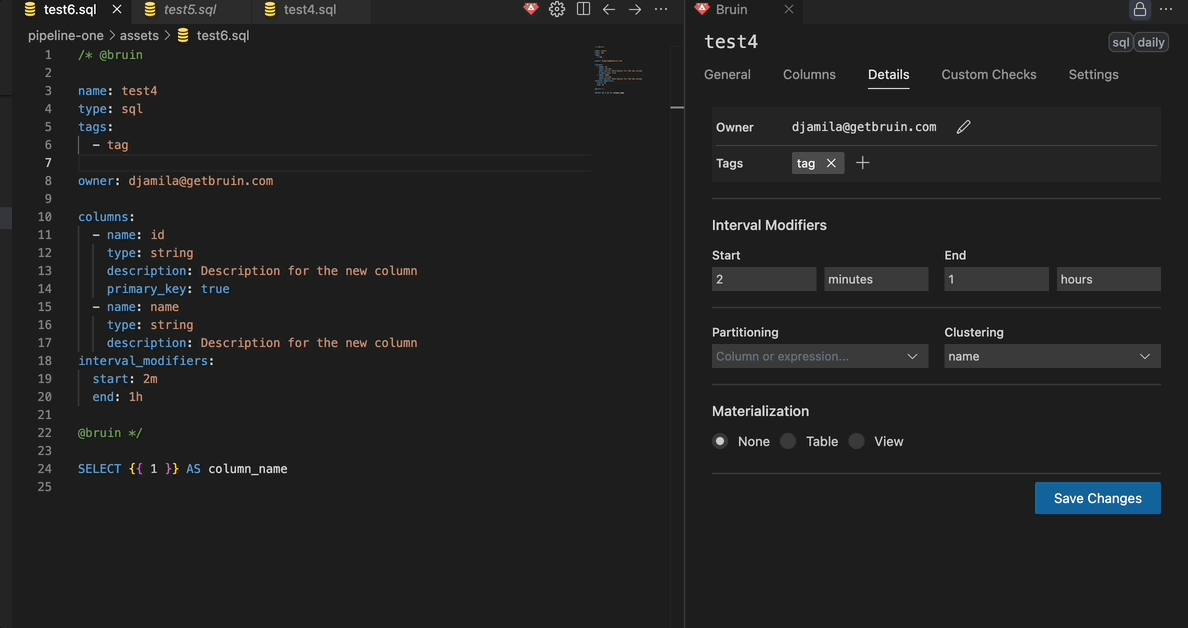
Task: Switch to the test5.sql editor tab
Action: [x=190, y=9]
